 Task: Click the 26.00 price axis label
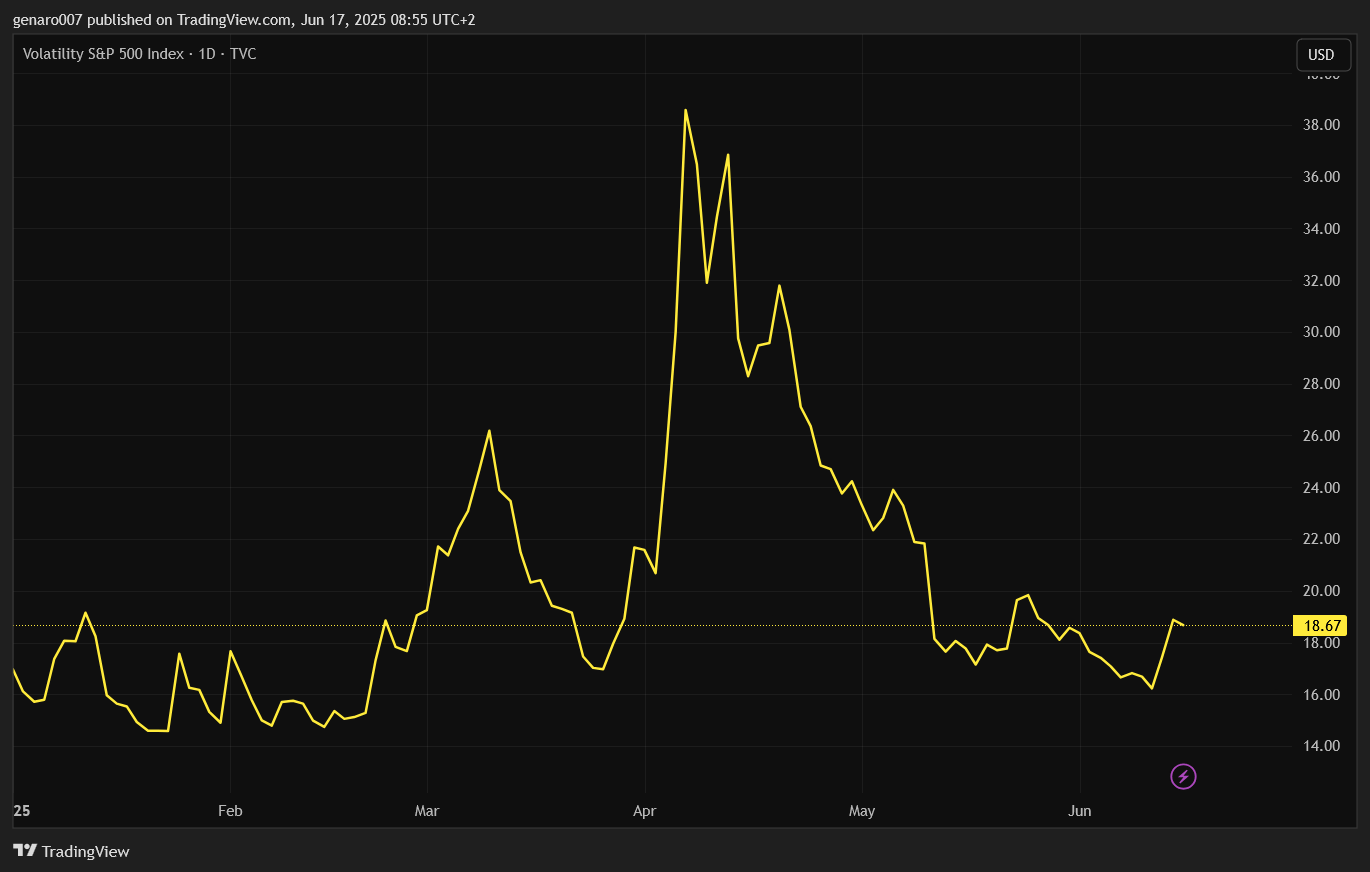tap(1322, 436)
